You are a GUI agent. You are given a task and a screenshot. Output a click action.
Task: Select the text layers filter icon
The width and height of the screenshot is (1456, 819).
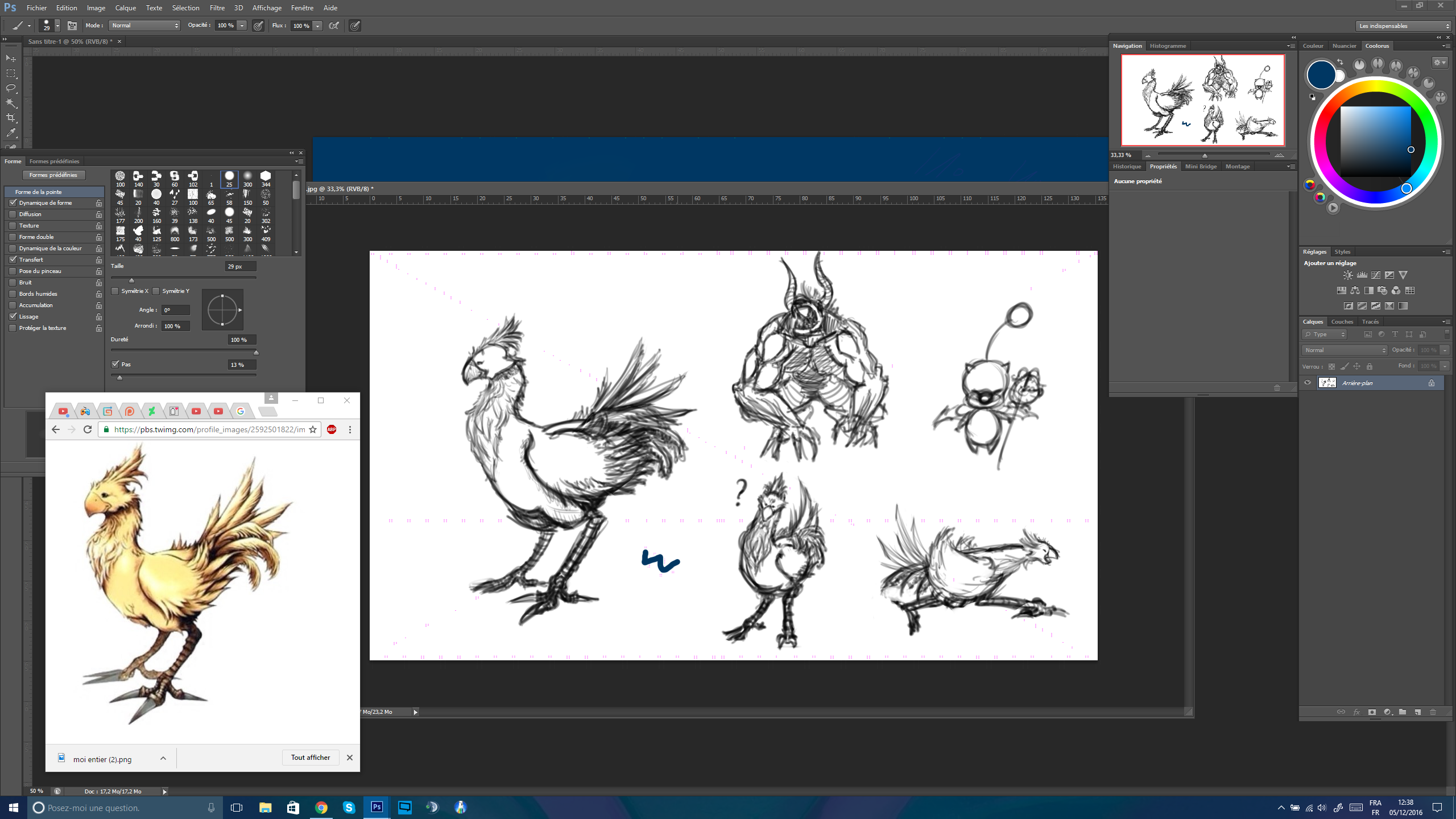1395,334
